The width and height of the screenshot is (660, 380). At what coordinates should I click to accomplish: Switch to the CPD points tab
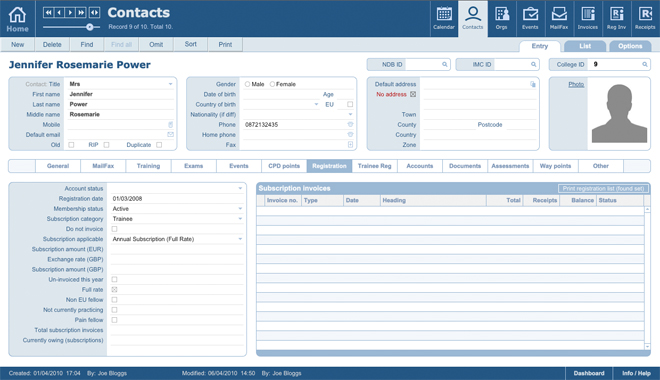[x=284, y=166]
